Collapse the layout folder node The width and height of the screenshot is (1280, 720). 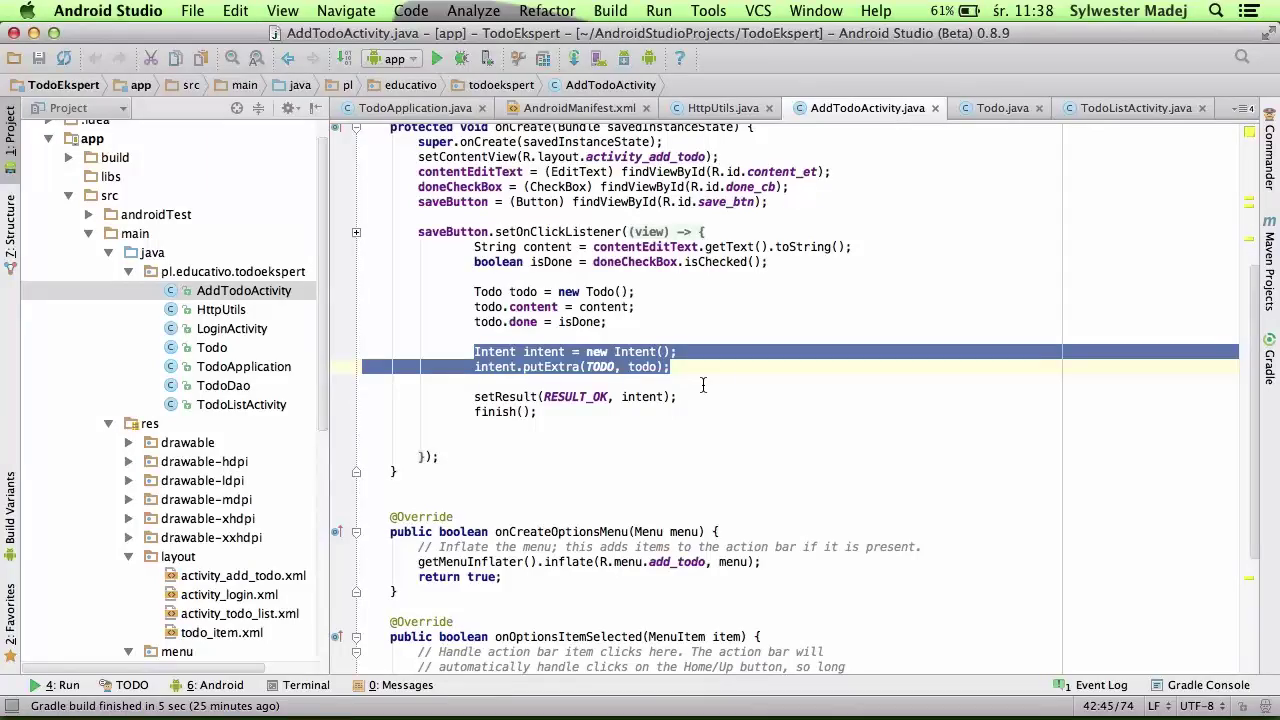(128, 557)
